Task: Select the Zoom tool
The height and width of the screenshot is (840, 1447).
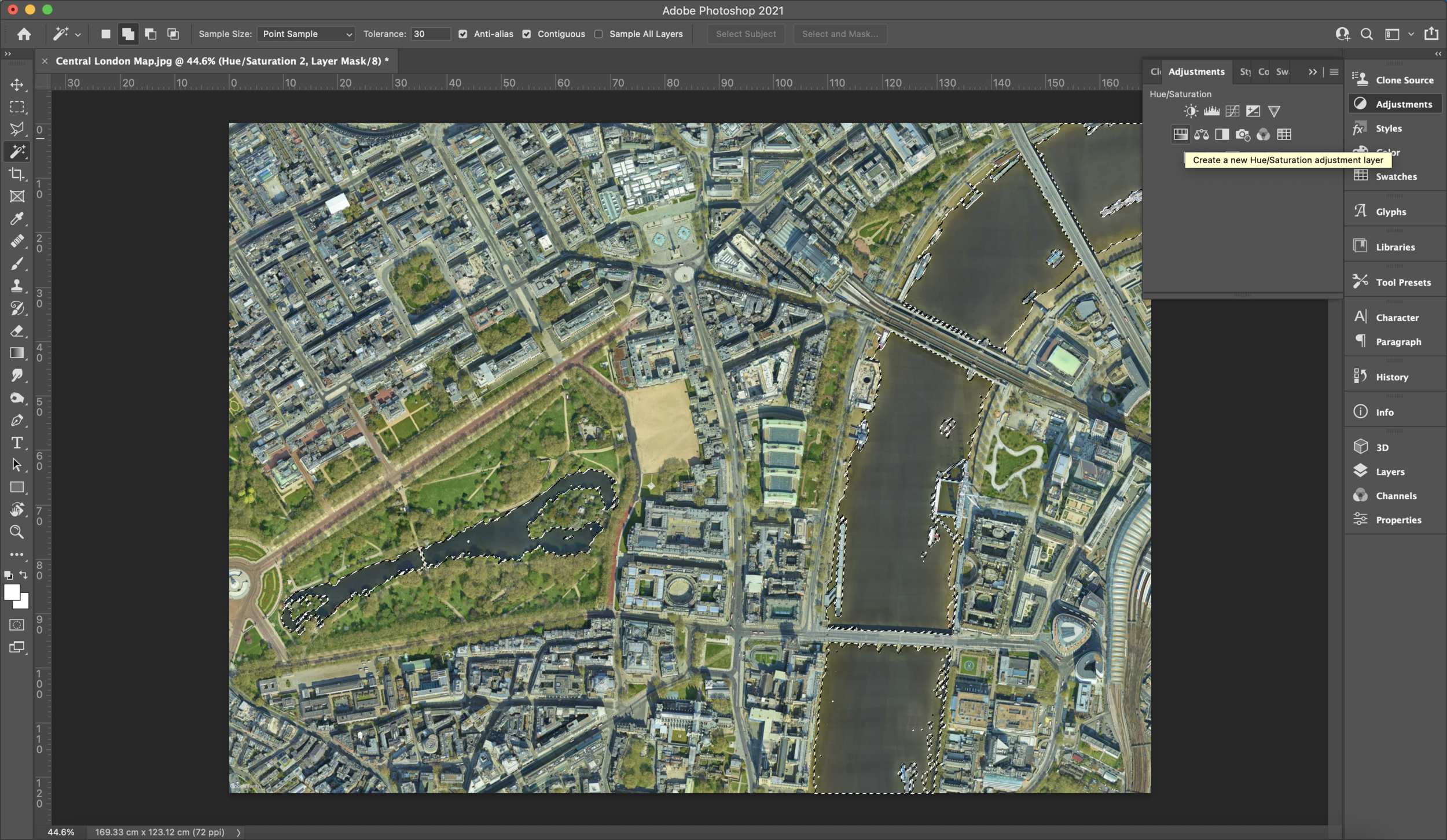Action: [x=17, y=532]
